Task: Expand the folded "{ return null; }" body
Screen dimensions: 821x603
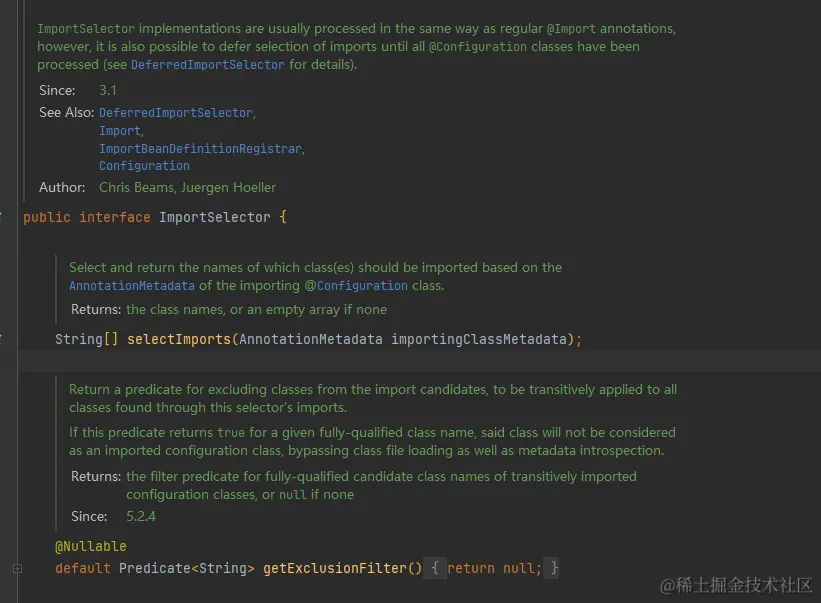Action: [x=494, y=568]
